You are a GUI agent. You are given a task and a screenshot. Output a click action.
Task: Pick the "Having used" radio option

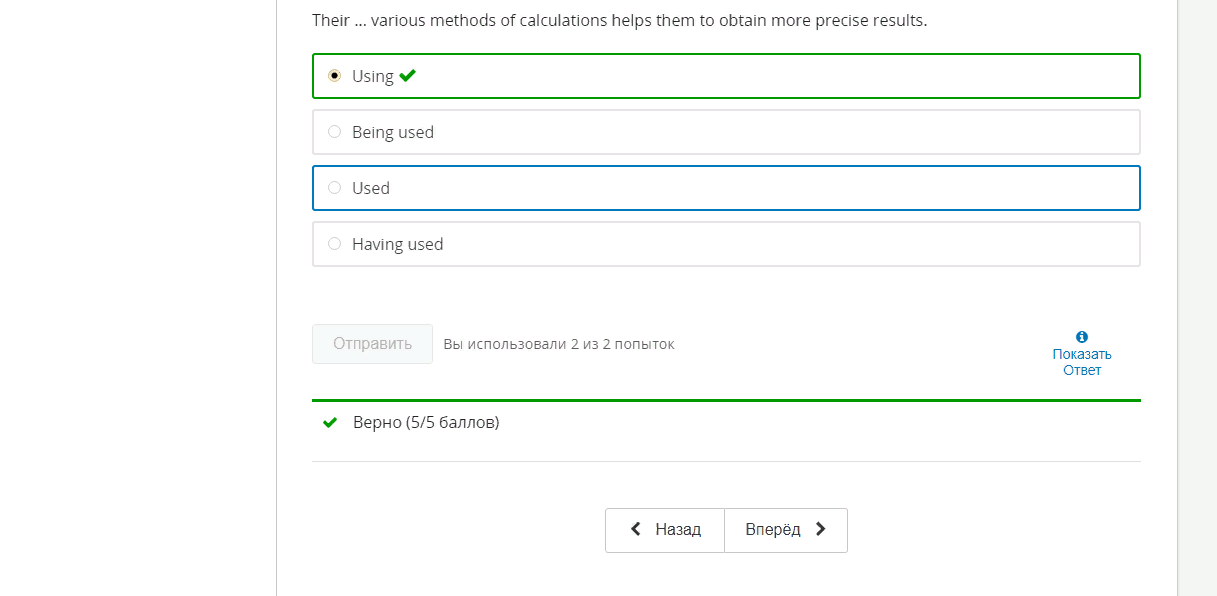(x=334, y=243)
